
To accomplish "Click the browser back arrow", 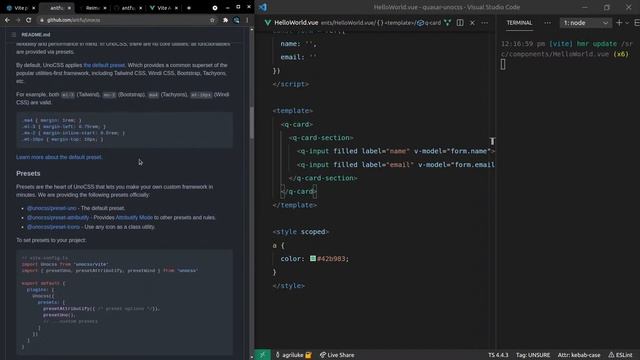I will [x=7, y=20].
